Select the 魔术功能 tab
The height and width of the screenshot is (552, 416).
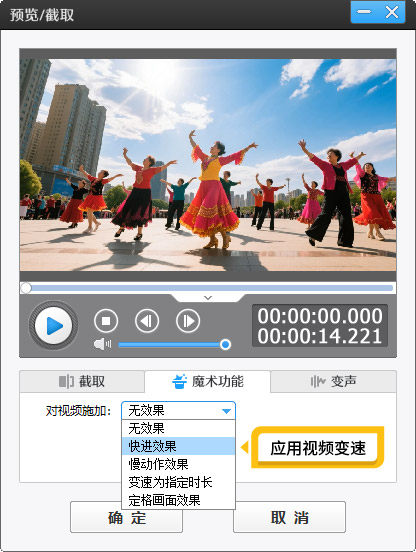207,381
